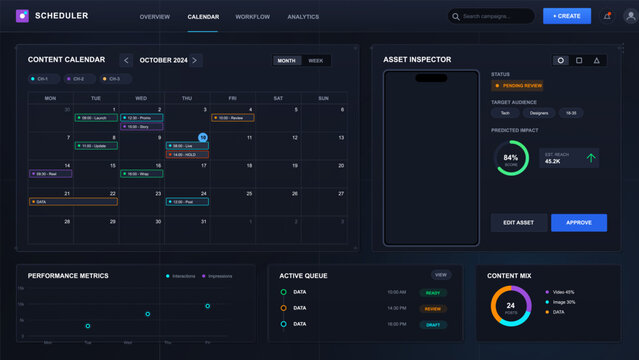Open the Calendar tab
Viewport: 639px width, 360px height.
pyautogui.click(x=203, y=17)
